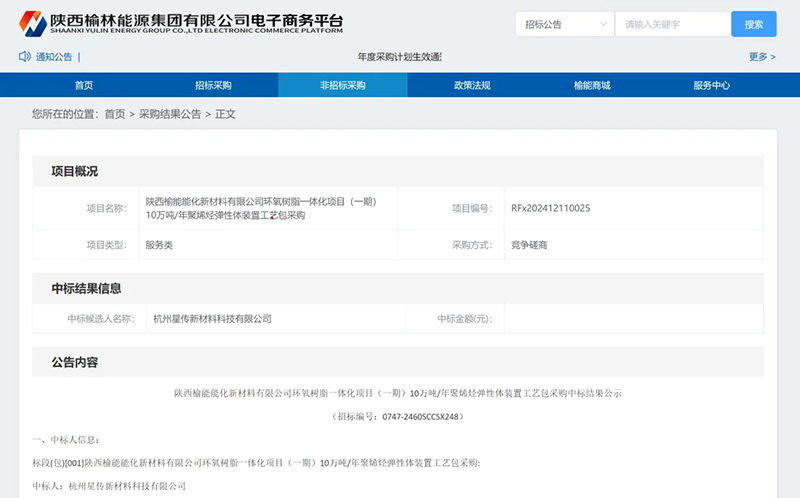This screenshot has width=800, height=498.
Task: Click 采购结果公告 in the breadcrumb trail
Action: click(x=170, y=114)
